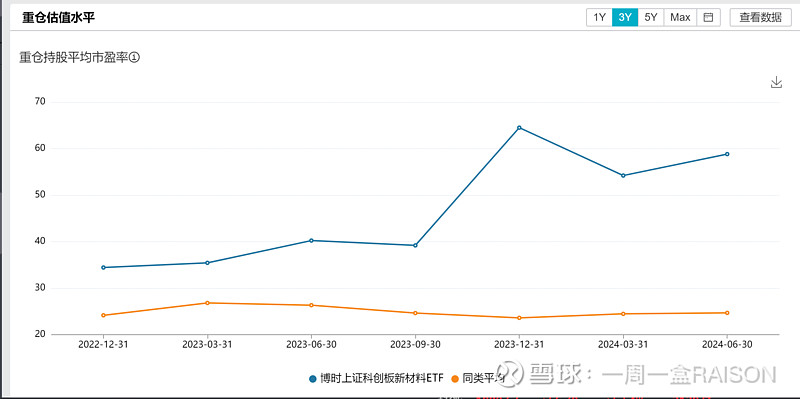Click the y-axis value 60
The image size is (800, 399).
[40, 148]
